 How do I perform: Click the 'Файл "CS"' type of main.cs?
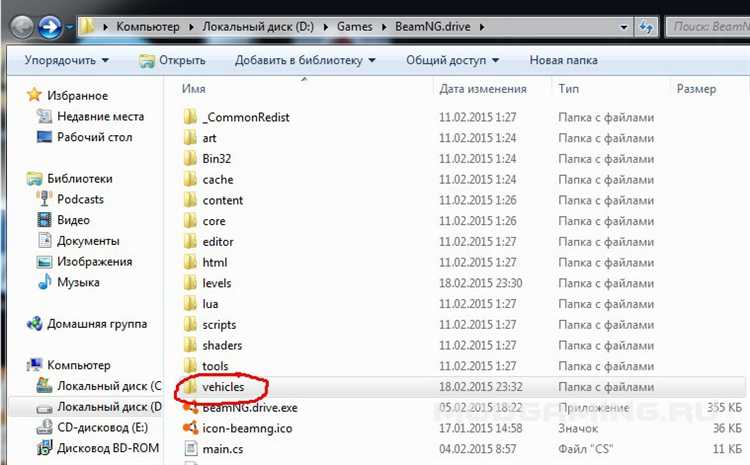(x=585, y=449)
